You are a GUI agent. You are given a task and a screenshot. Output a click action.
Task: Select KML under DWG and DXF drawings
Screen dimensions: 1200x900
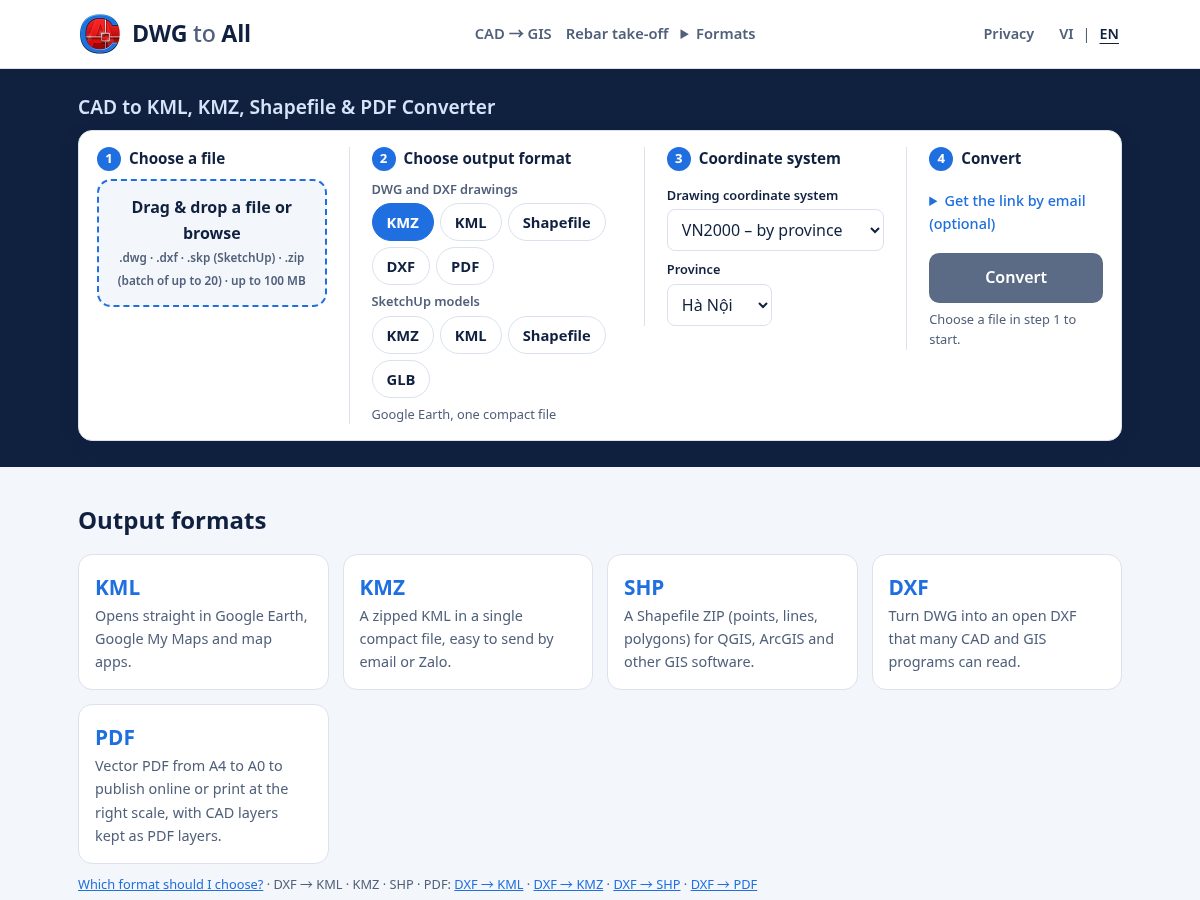pyautogui.click(x=471, y=222)
